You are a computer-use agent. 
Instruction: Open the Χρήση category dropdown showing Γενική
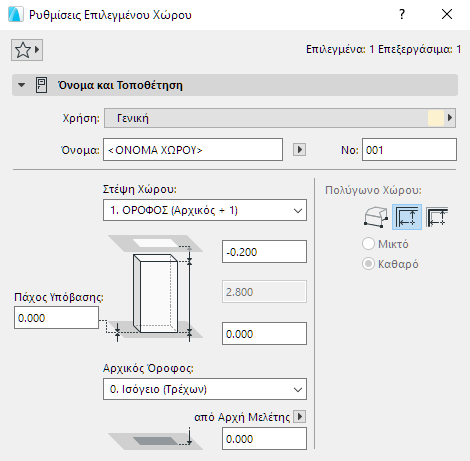tap(280, 118)
